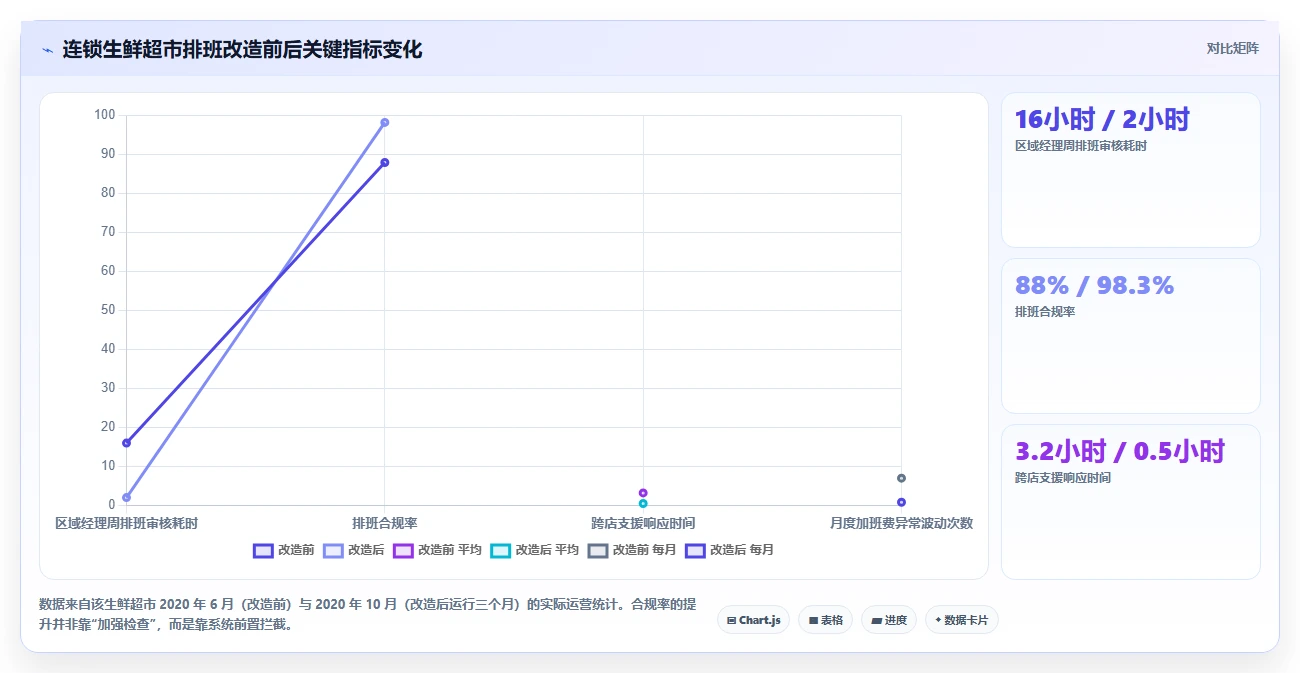Click 改造前 data point at 88 on 排班合规率

click(x=384, y=162)
